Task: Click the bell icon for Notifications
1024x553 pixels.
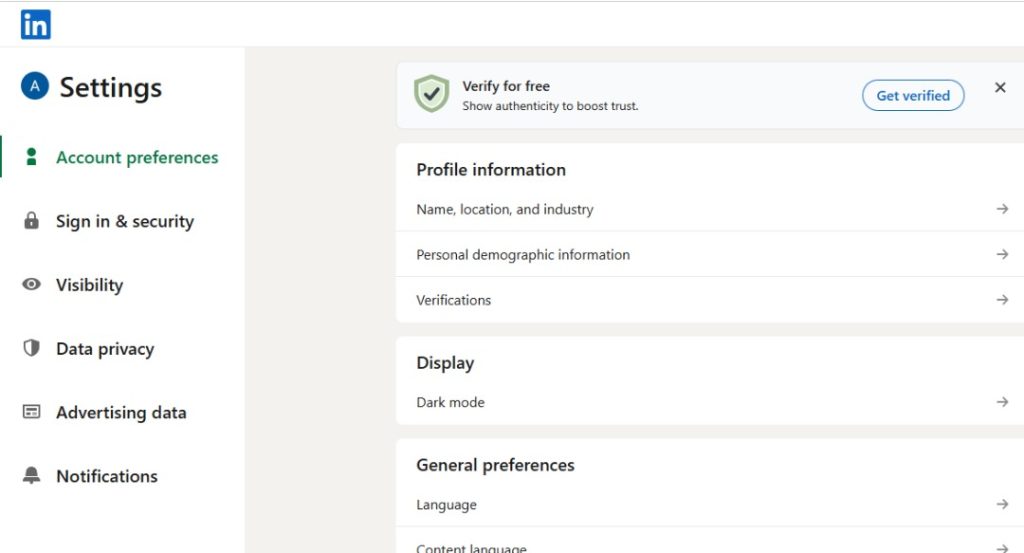Action: click(x=32, y=476)
